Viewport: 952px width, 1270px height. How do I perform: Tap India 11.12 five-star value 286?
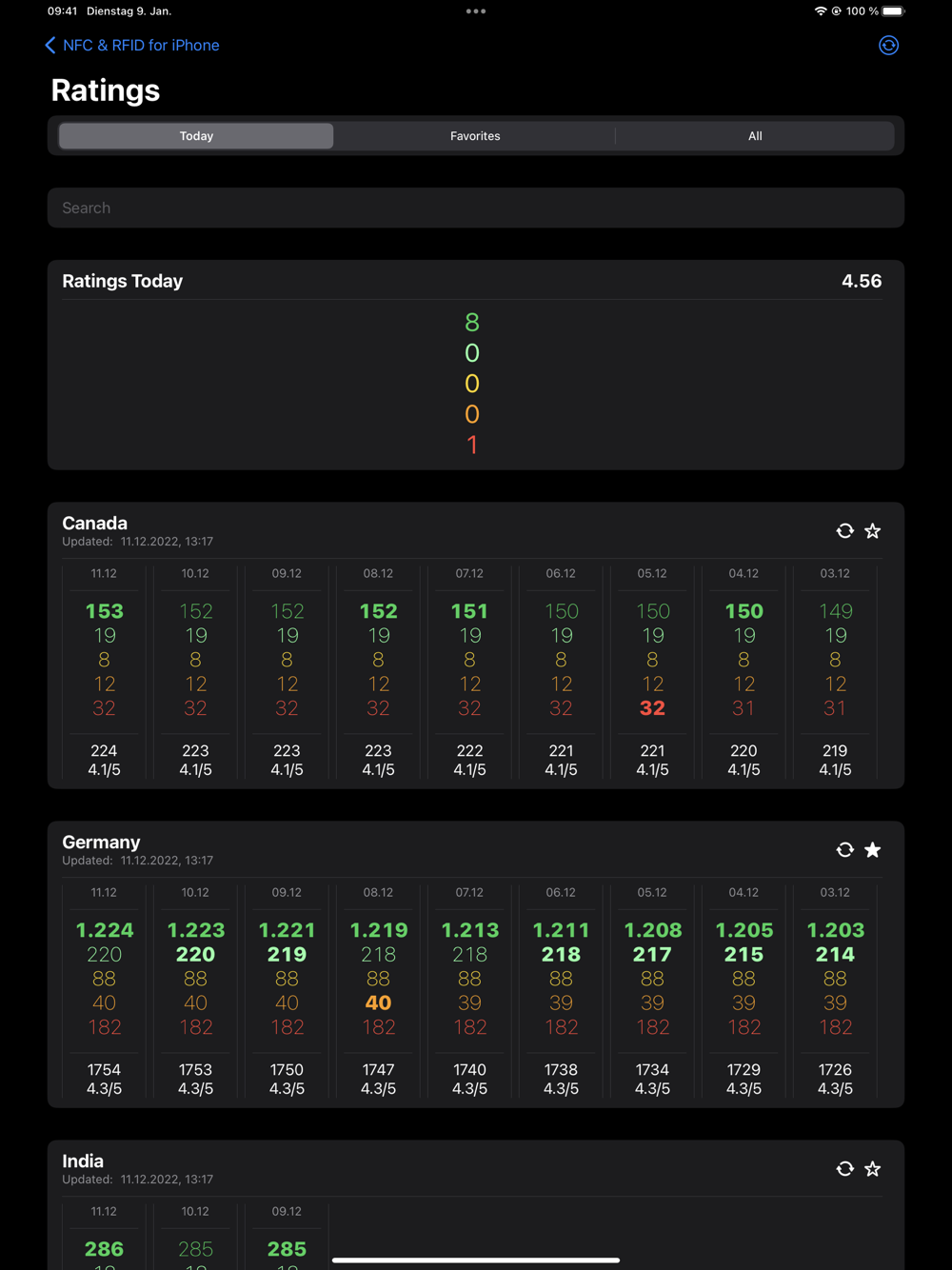tap(104, 1249)
